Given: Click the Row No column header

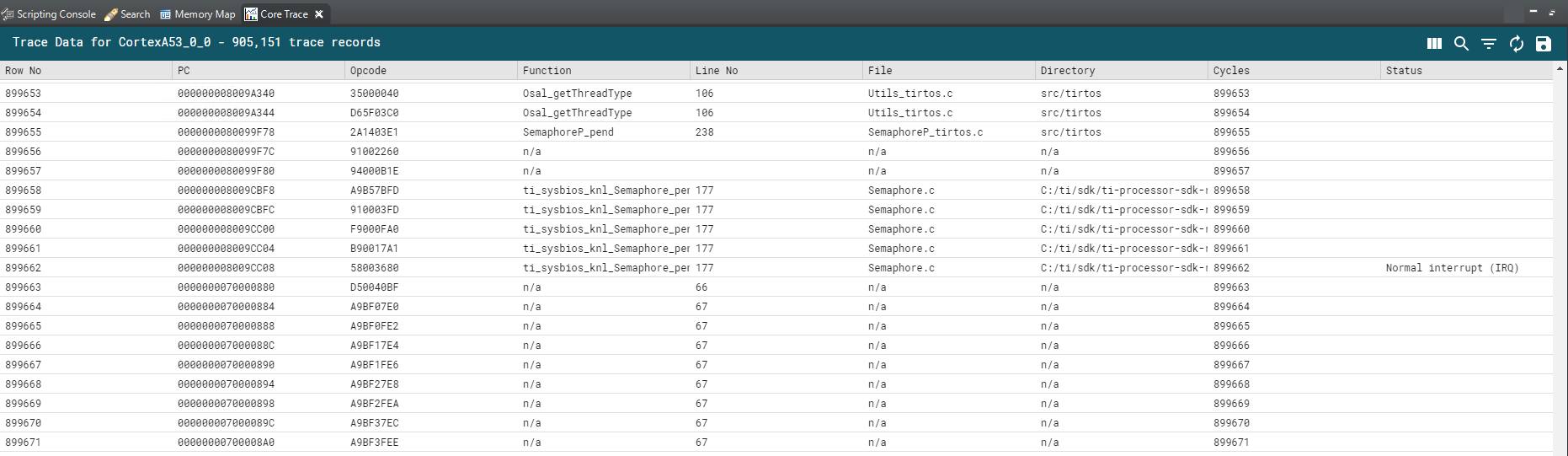Looking at the screenshot, I should [x=24, y=71].
